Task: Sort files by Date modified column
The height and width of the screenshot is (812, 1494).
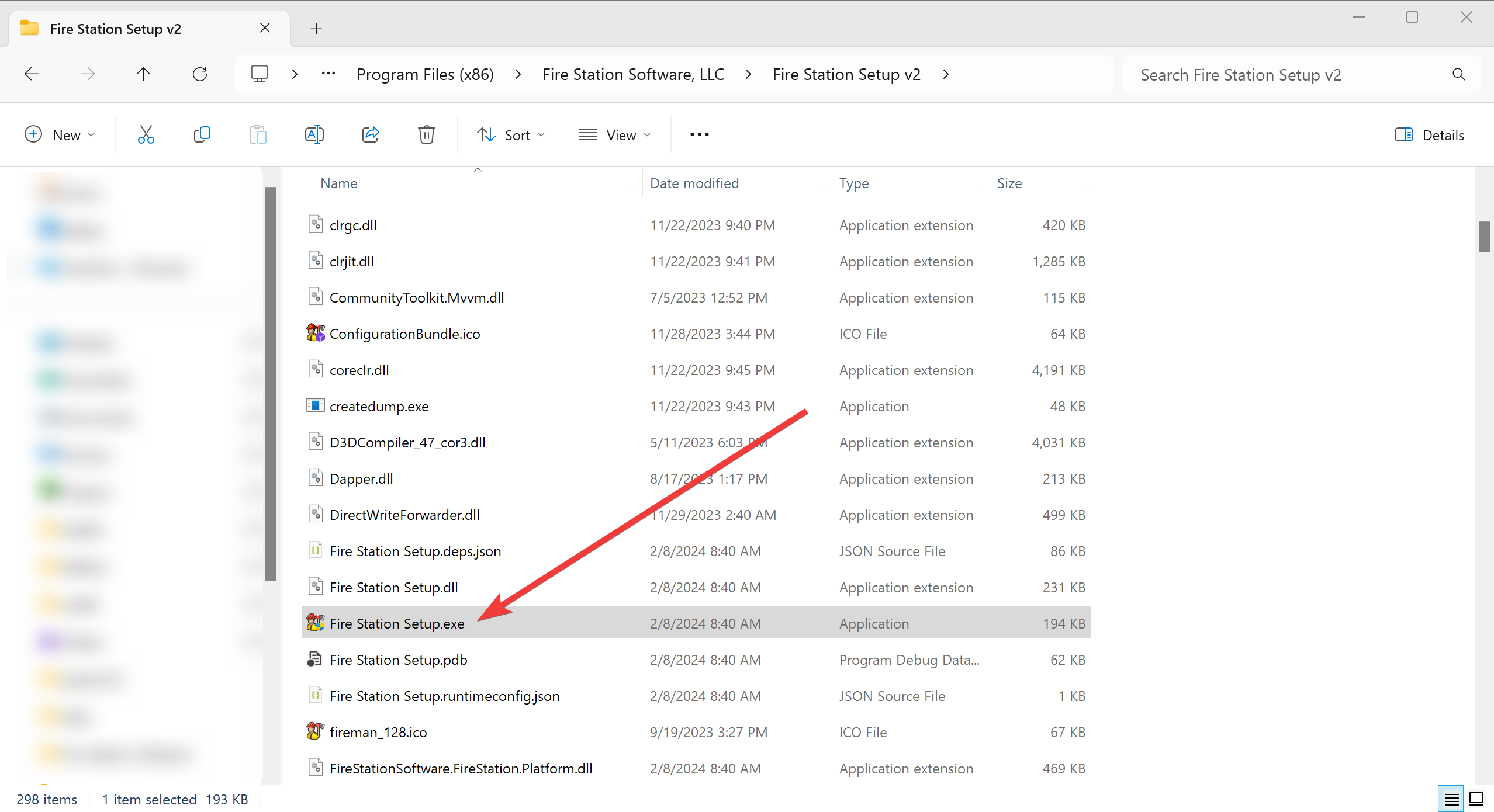Action: click(694, 183)
